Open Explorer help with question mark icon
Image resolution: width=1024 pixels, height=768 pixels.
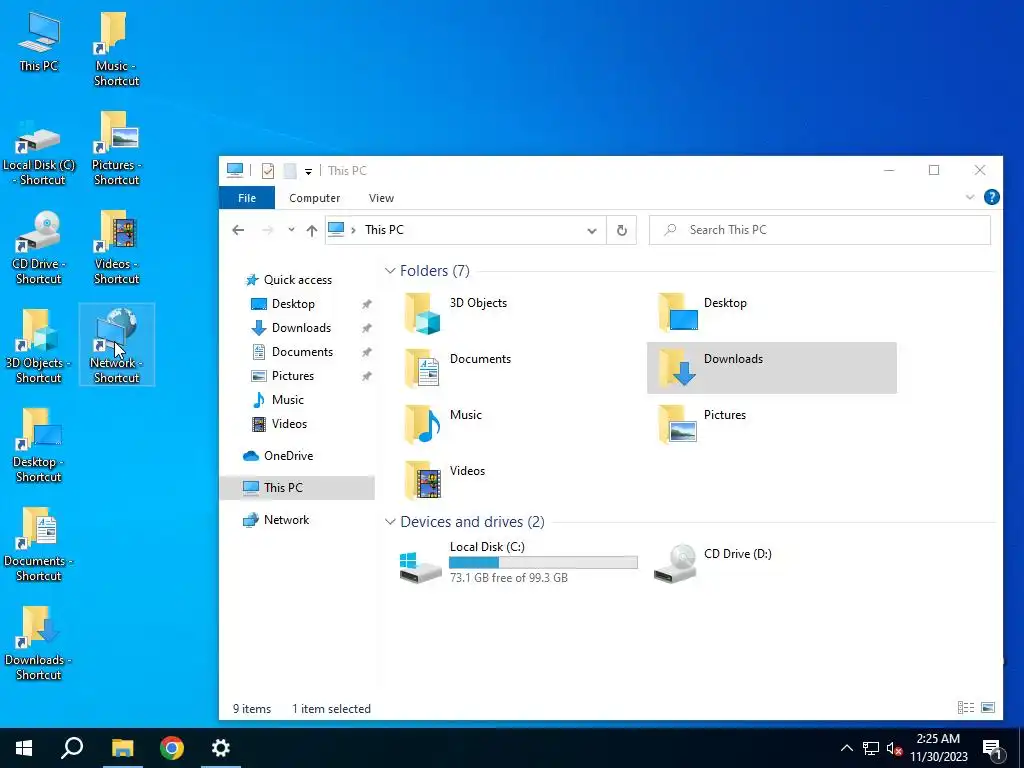(991, 197)
